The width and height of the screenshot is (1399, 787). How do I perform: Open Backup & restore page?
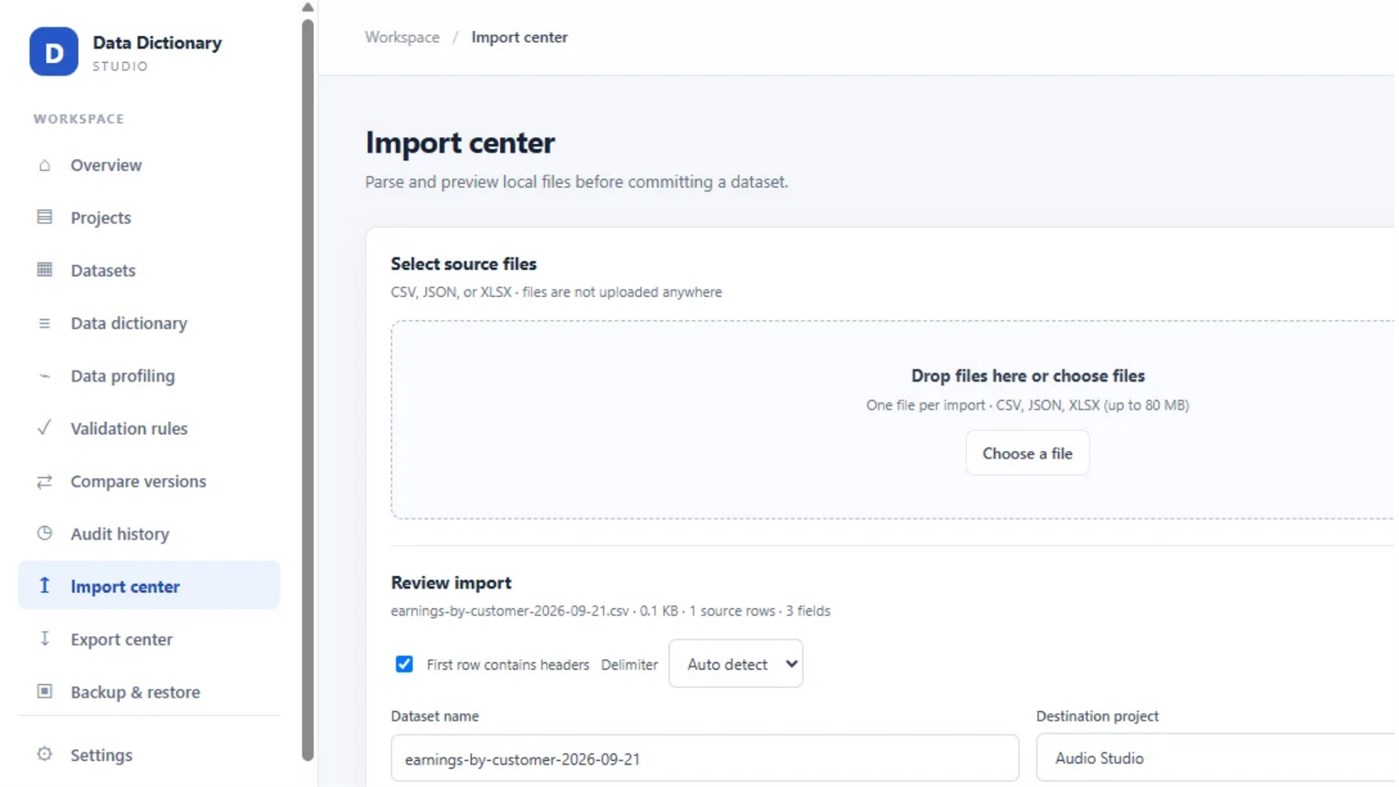149,692
